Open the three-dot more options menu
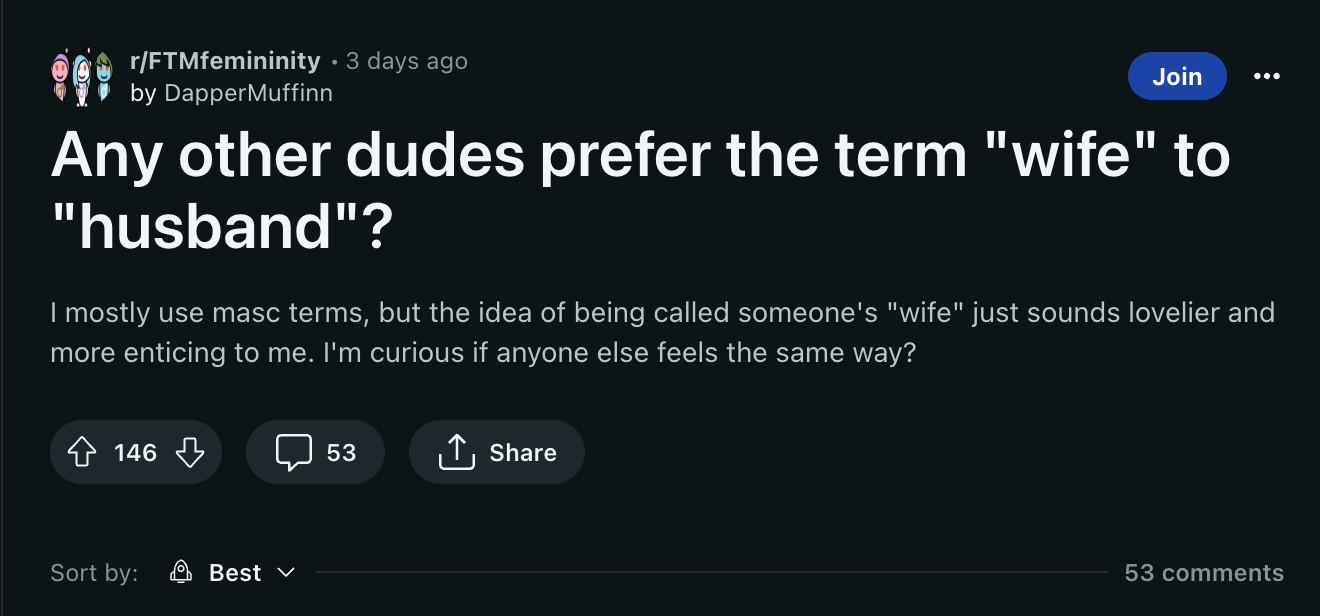 point(1266,76)
